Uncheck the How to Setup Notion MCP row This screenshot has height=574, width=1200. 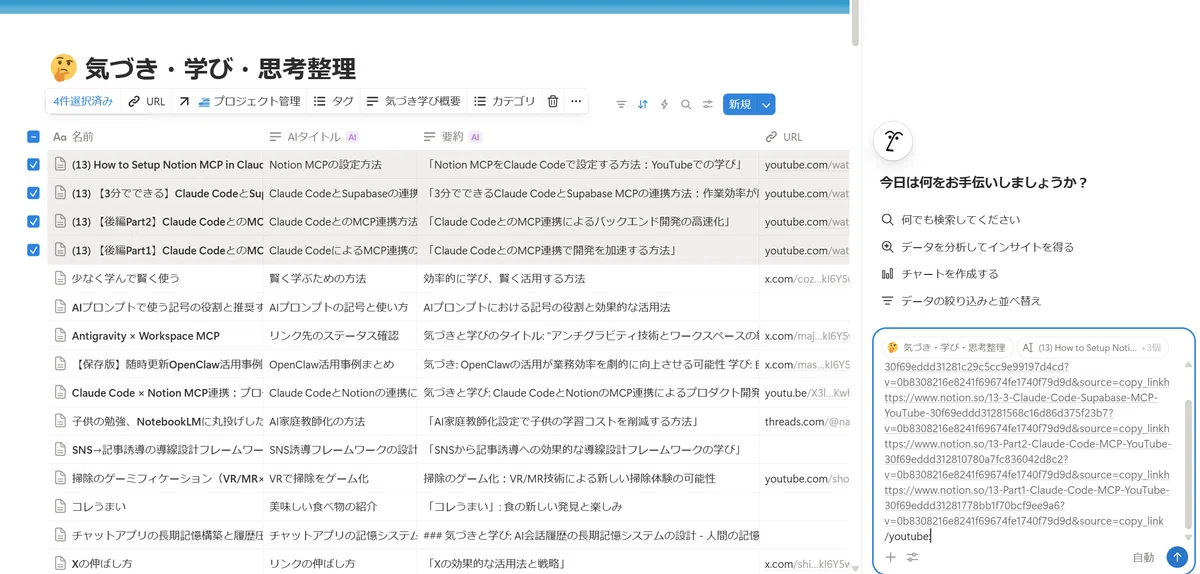33,164
